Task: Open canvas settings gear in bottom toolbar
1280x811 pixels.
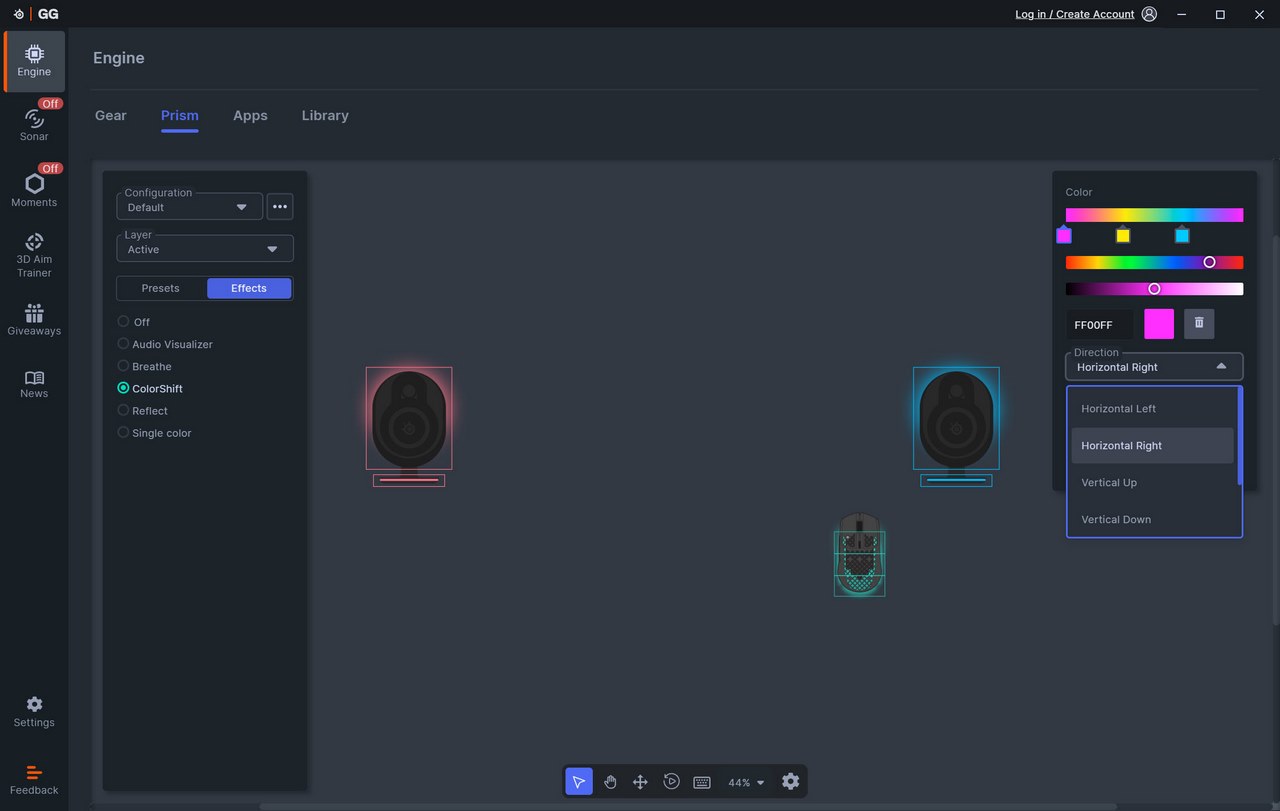Action: click(x=791, y=782)
